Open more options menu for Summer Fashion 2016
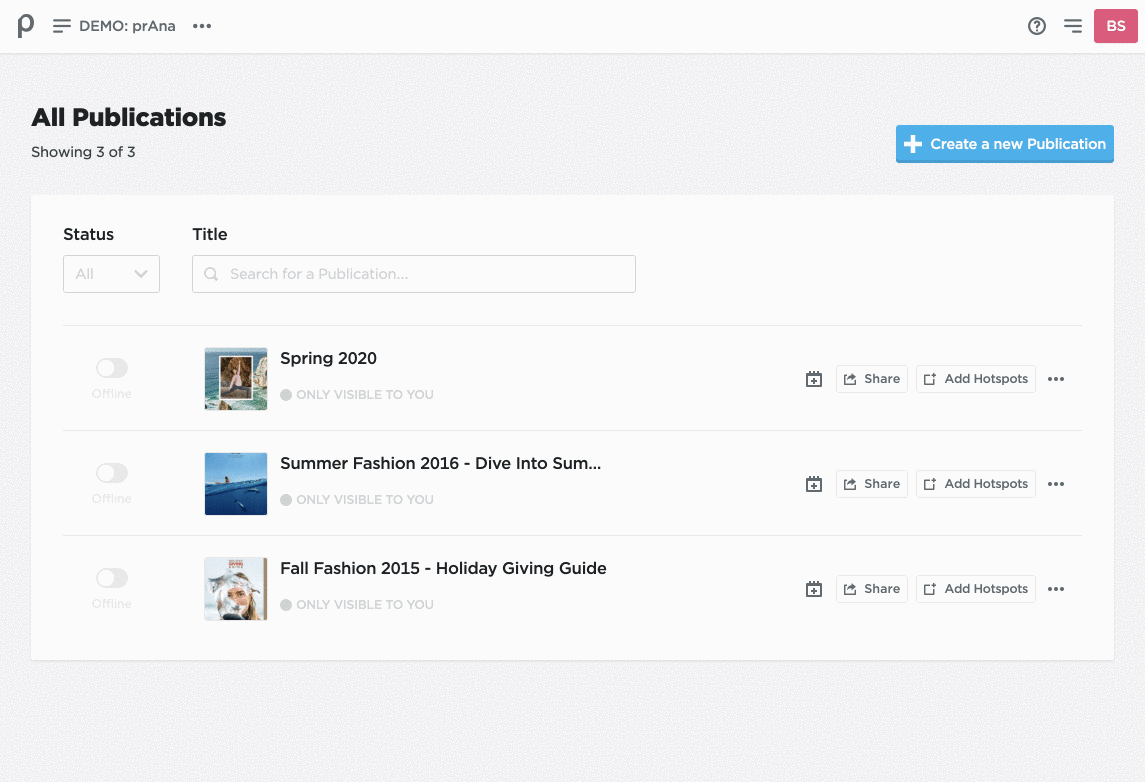This screenshot has height=782, width=1145. pos(1056,484)
